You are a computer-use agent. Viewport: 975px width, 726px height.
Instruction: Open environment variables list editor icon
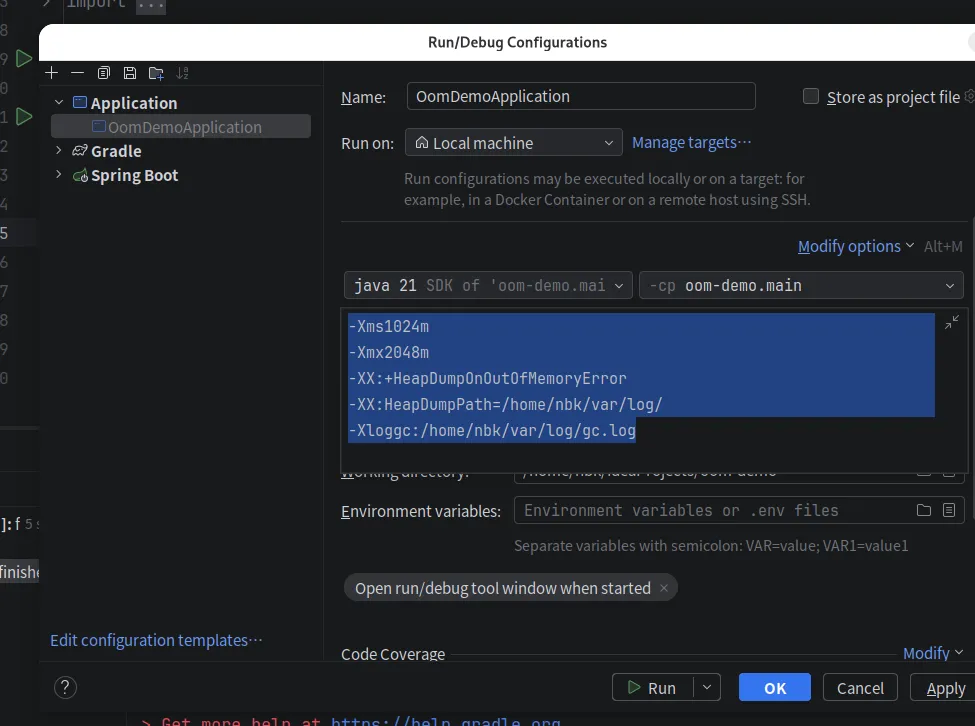point(949,510)
